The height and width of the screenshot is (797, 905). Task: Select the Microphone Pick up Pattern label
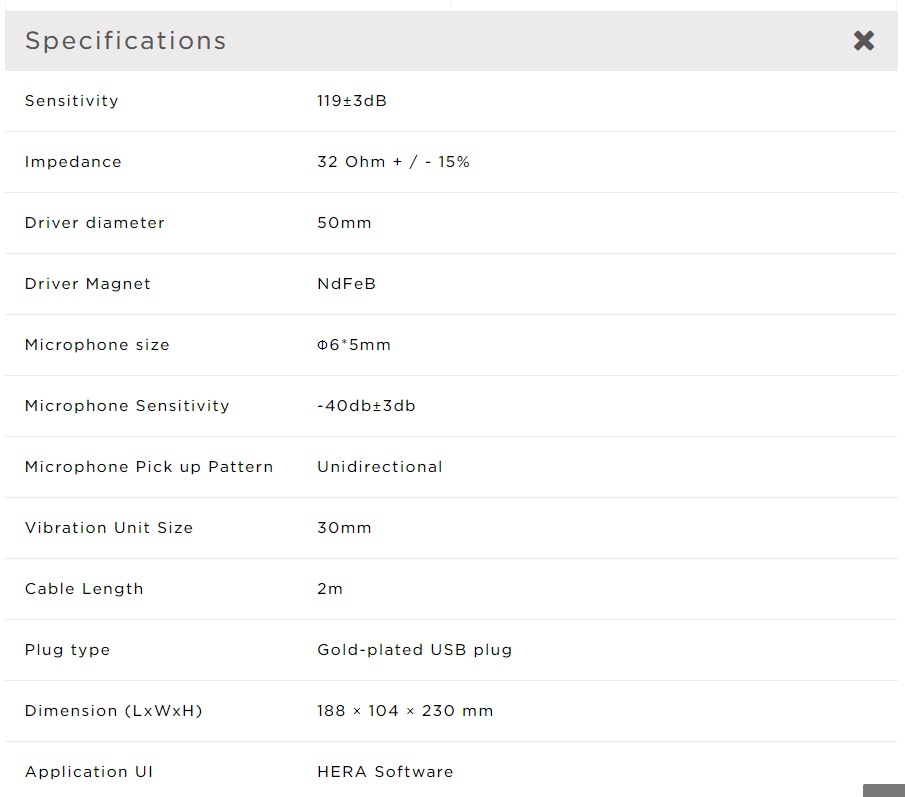pos(149,467)
